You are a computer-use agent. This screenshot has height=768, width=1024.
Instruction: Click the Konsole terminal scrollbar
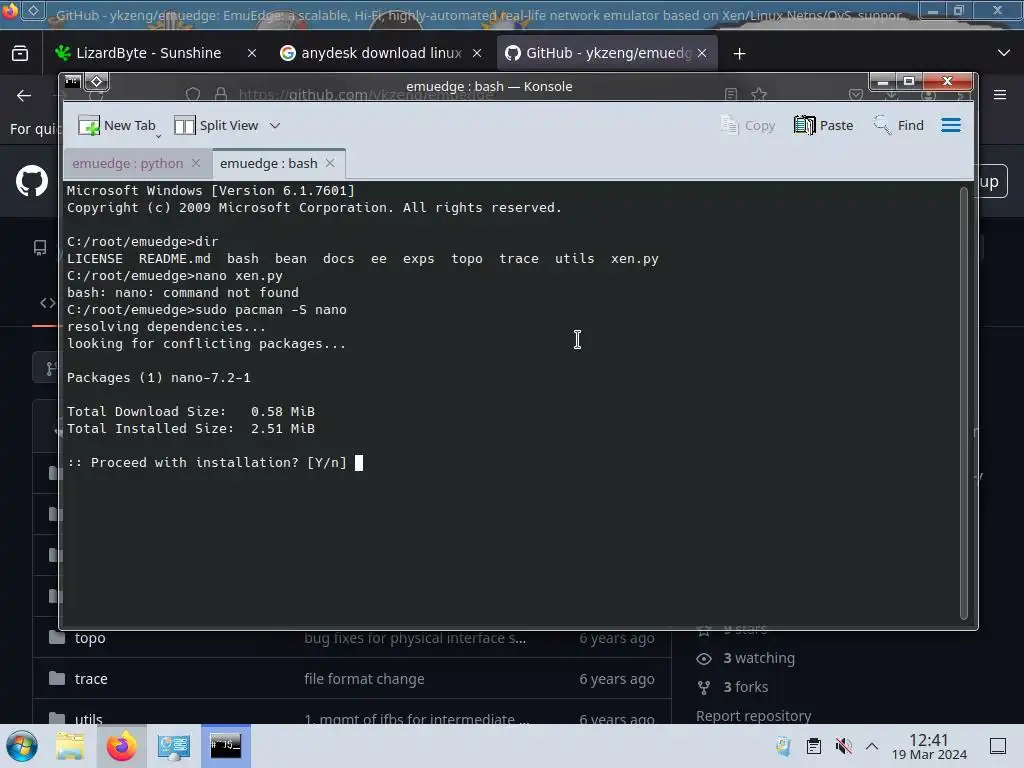pyautogui.click(x=963, y=403)
